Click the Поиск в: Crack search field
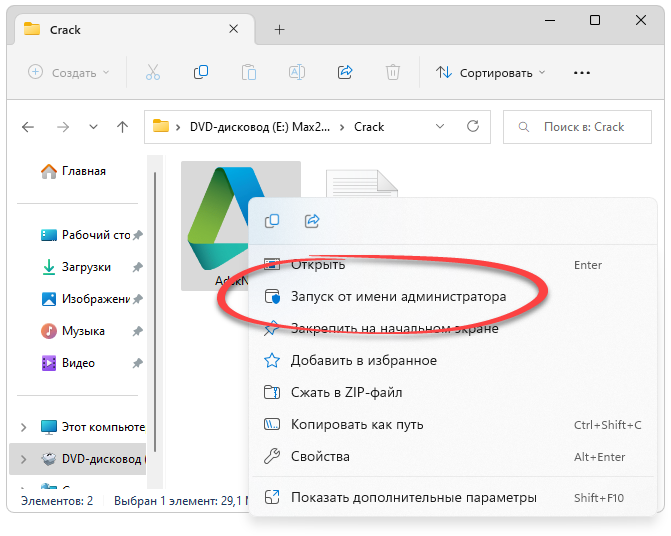The height and width of the screenshot is (536, 671). [x=577, y=127]
